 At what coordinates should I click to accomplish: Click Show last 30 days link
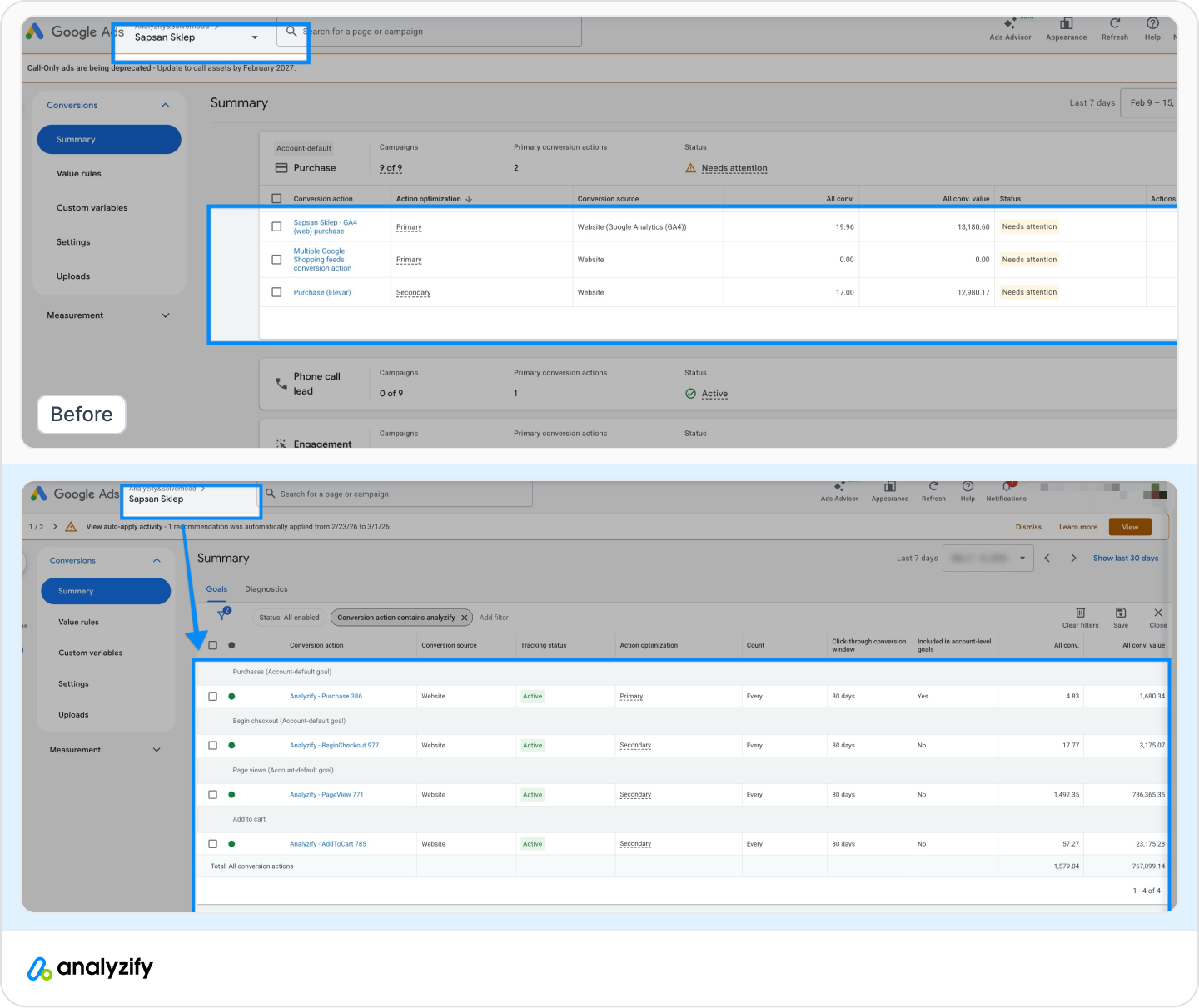tap(1126, 559)
